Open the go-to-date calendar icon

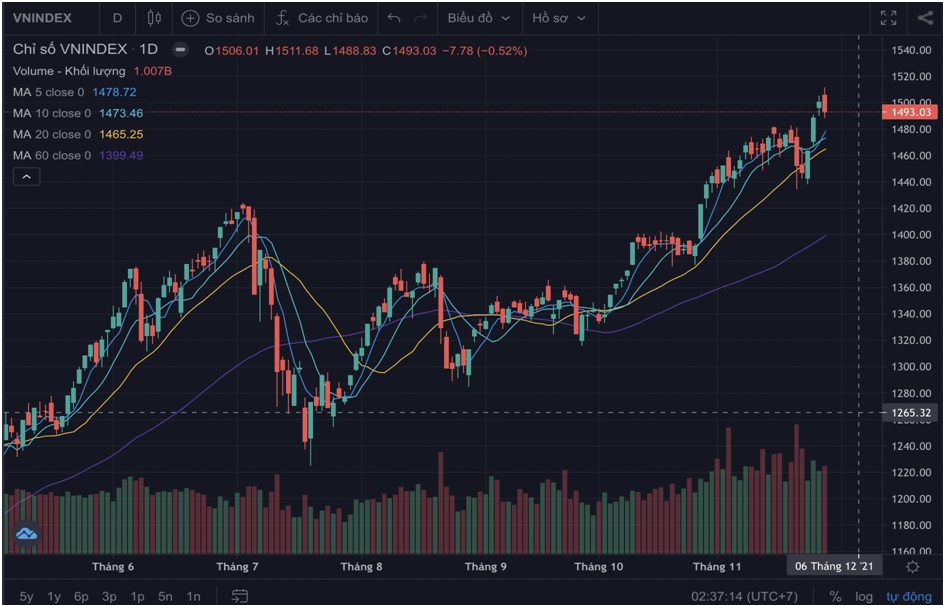[240, 596]
